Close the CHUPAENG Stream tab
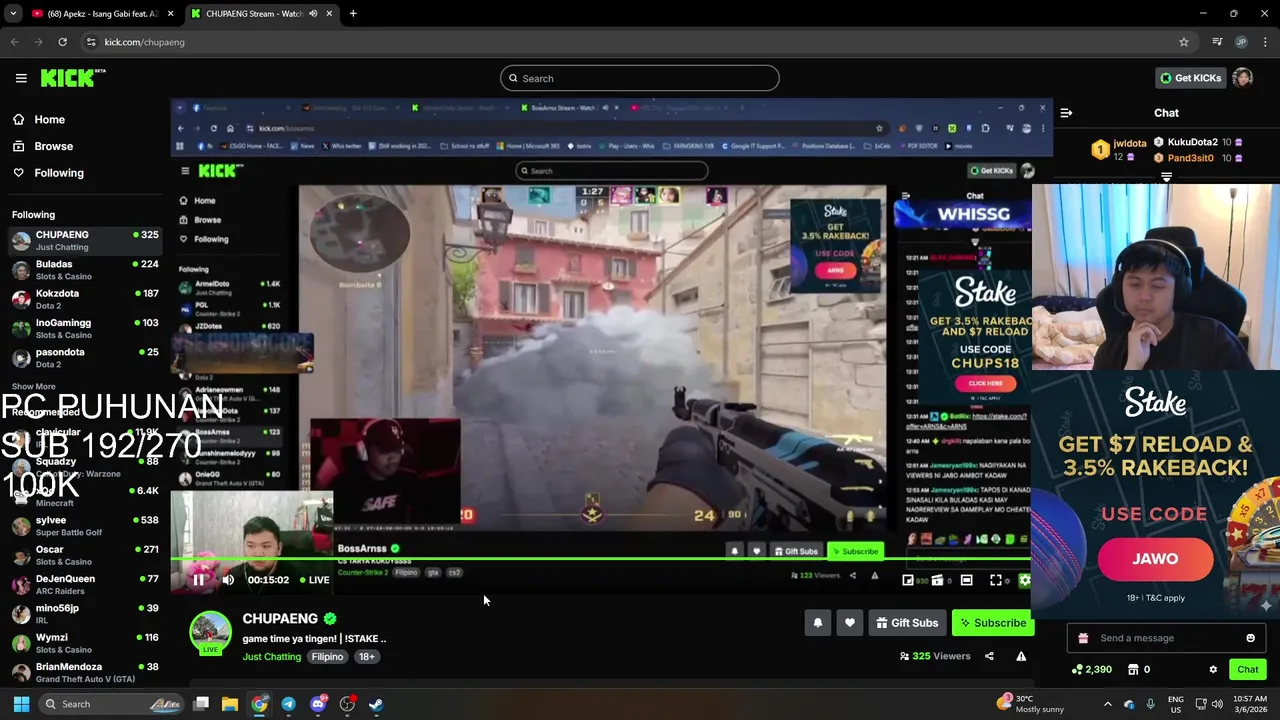The image size is (1280, 720). 329,14
